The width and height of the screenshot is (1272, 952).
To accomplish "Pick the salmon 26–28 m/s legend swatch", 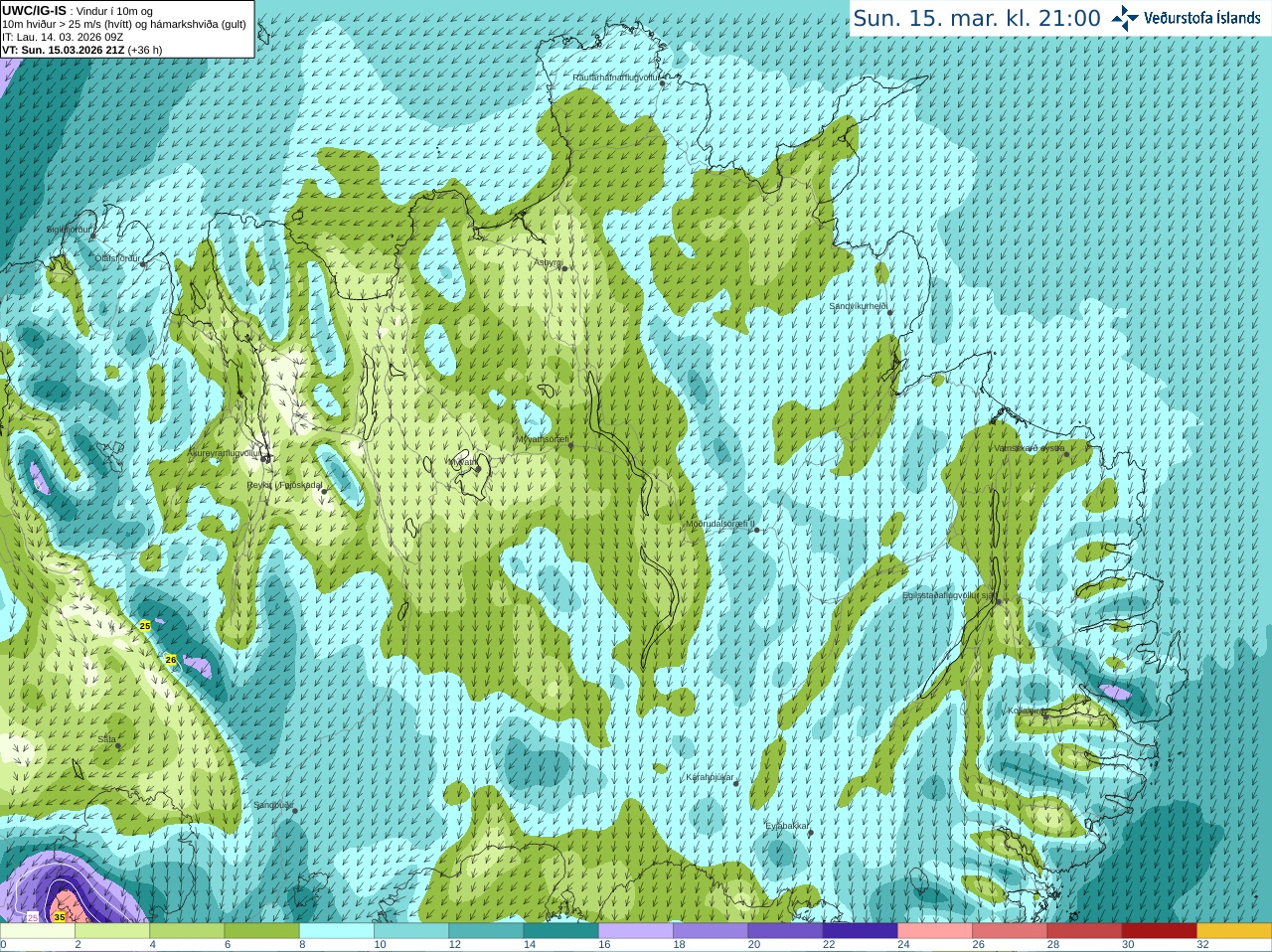I will (1010, 931).
